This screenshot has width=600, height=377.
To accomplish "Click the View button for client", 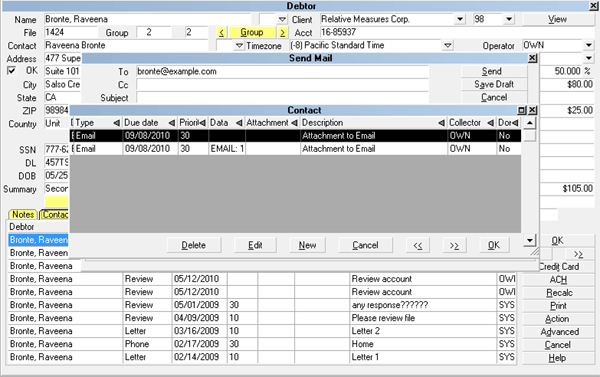I will click(x=558, y=19).
